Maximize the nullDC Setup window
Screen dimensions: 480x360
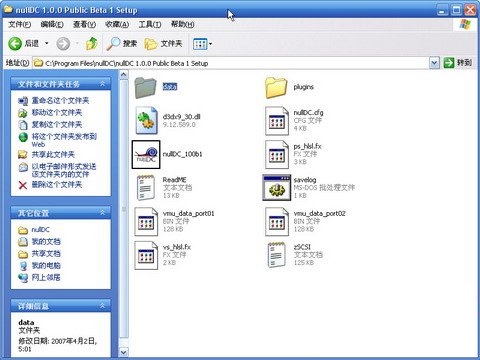[456, 10]
